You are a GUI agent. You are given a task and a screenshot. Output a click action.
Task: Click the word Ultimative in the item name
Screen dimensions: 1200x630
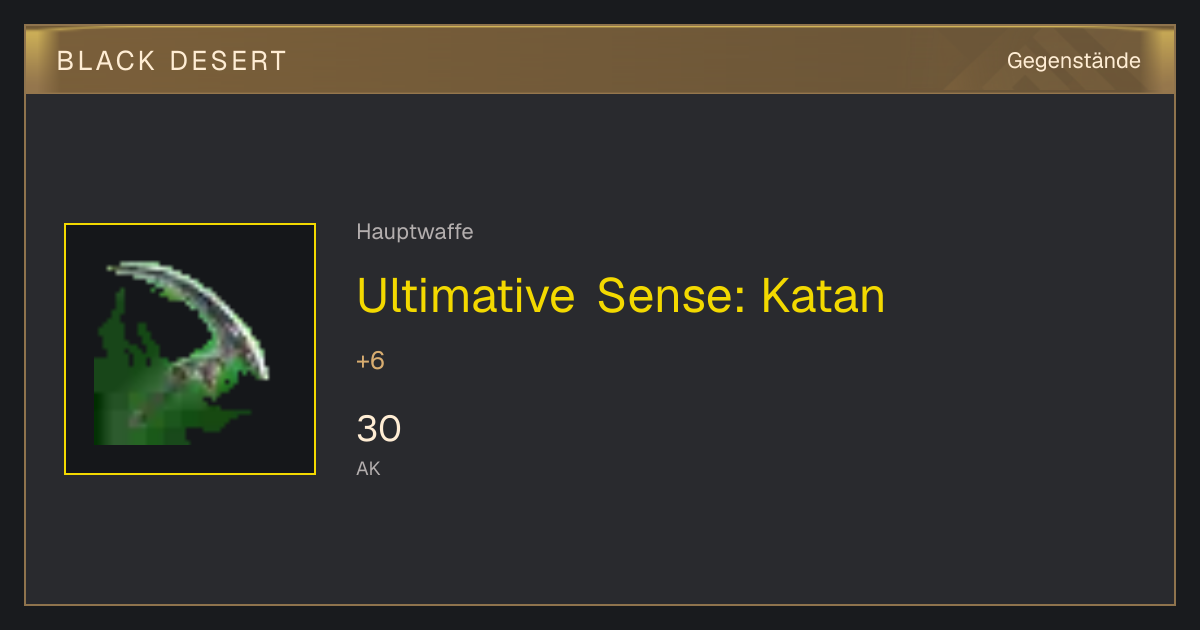pos(465,296)
